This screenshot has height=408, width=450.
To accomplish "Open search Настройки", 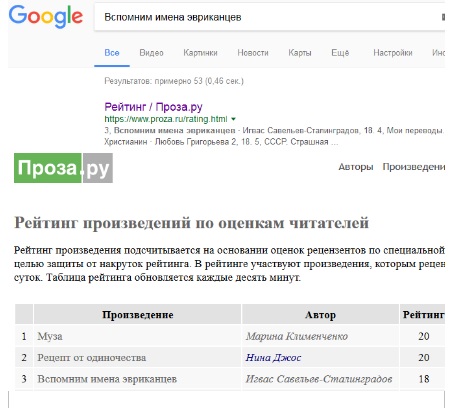I will tap(393, 53).
